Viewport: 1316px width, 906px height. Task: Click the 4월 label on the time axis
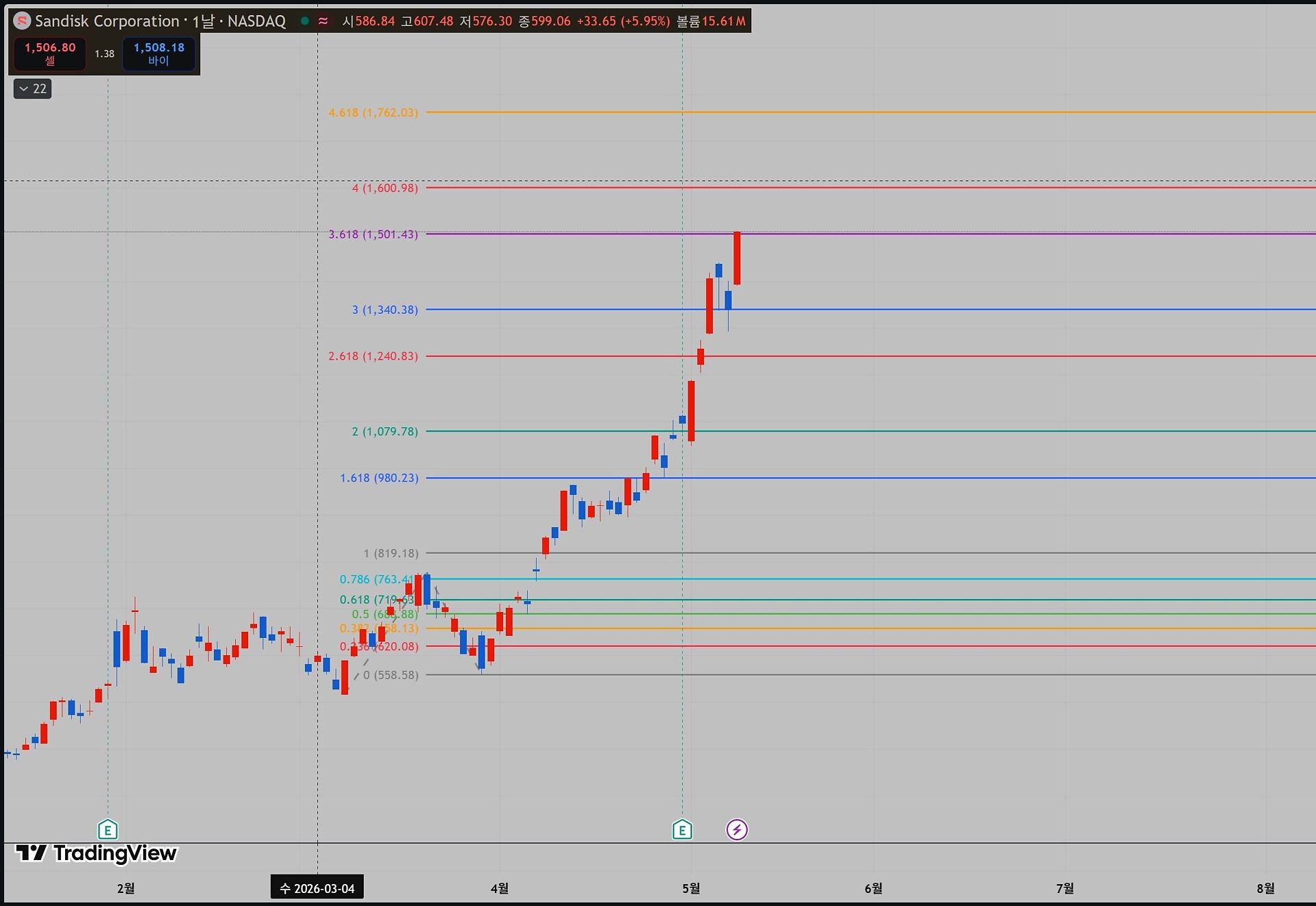point(500,888)
